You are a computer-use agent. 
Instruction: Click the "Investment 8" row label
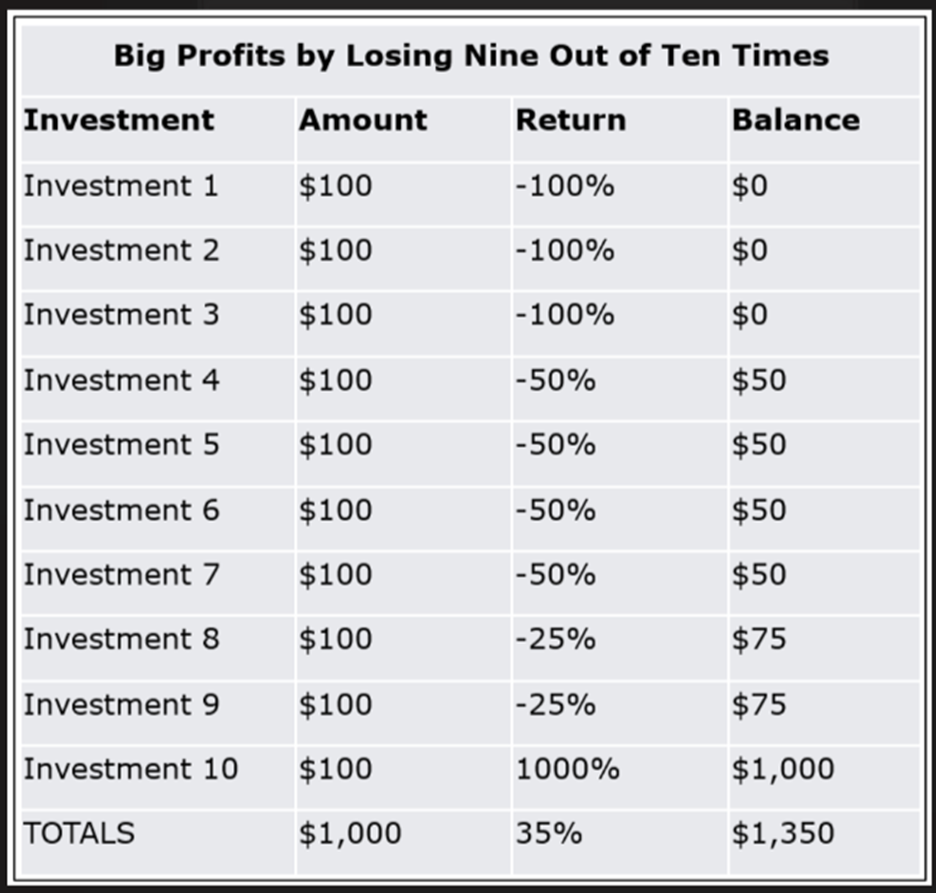tap(121, 639)
